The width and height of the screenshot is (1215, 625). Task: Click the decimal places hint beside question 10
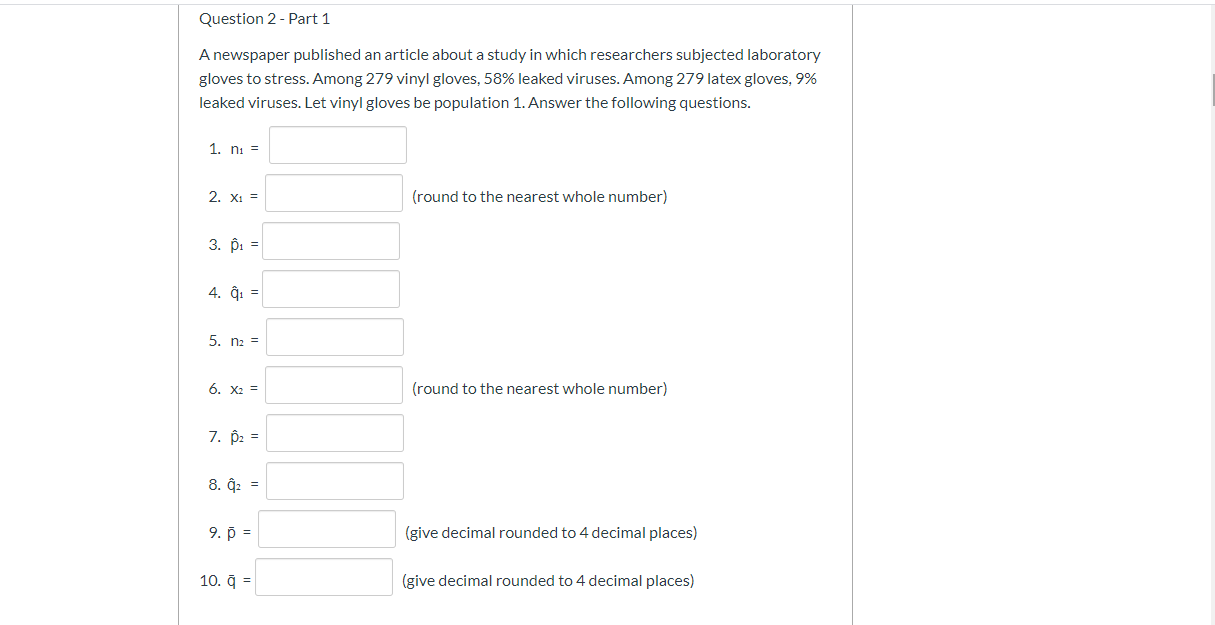[x=547, y=580]
